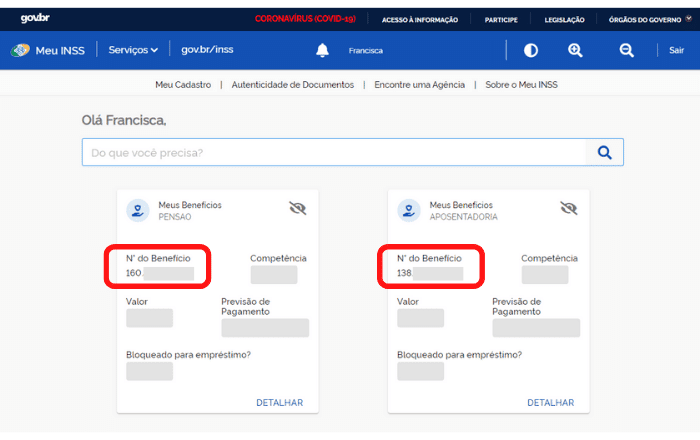Open Meu Cadastro menu item
This screenshot has width=700, height=440.
[x=183, y=85]
